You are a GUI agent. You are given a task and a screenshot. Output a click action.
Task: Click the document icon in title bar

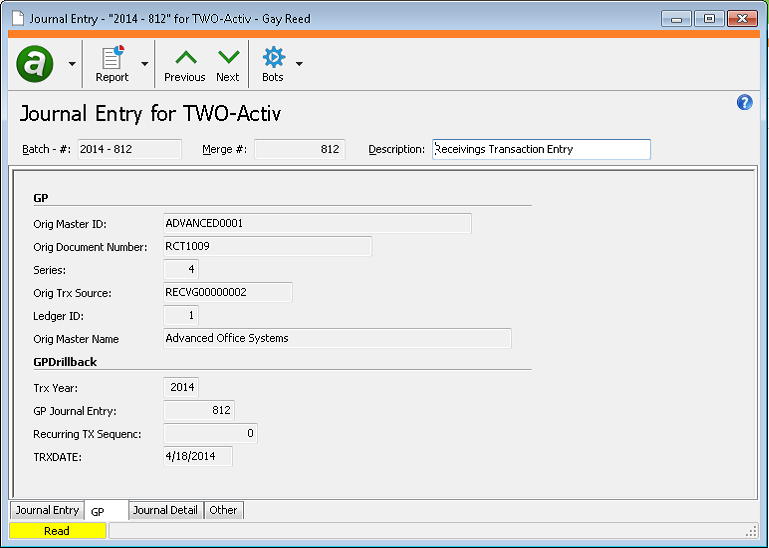click(18, 19)
